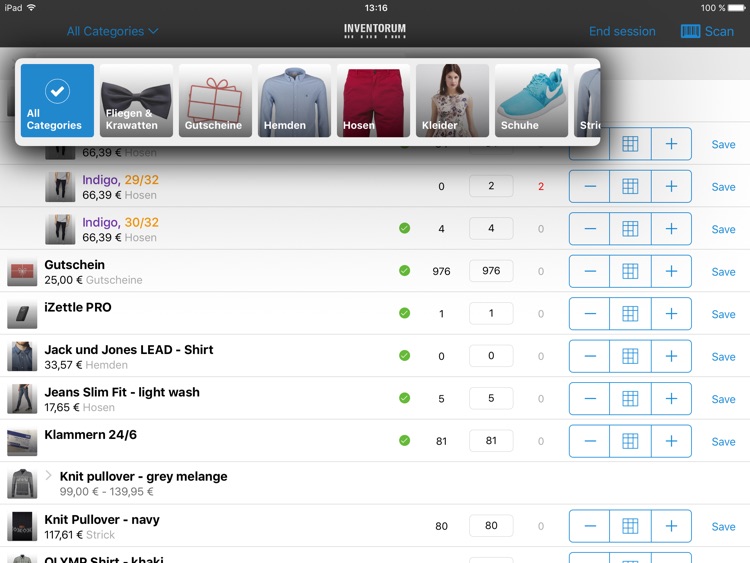Save the Indigo 30/32 count

[723, 230]
